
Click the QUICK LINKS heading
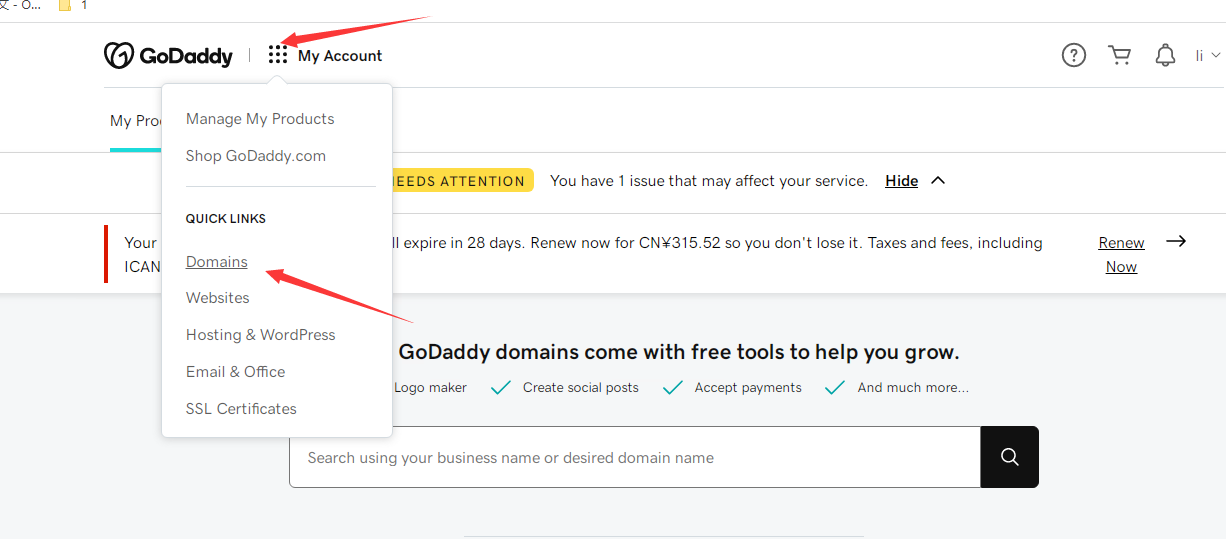(226, 219)
